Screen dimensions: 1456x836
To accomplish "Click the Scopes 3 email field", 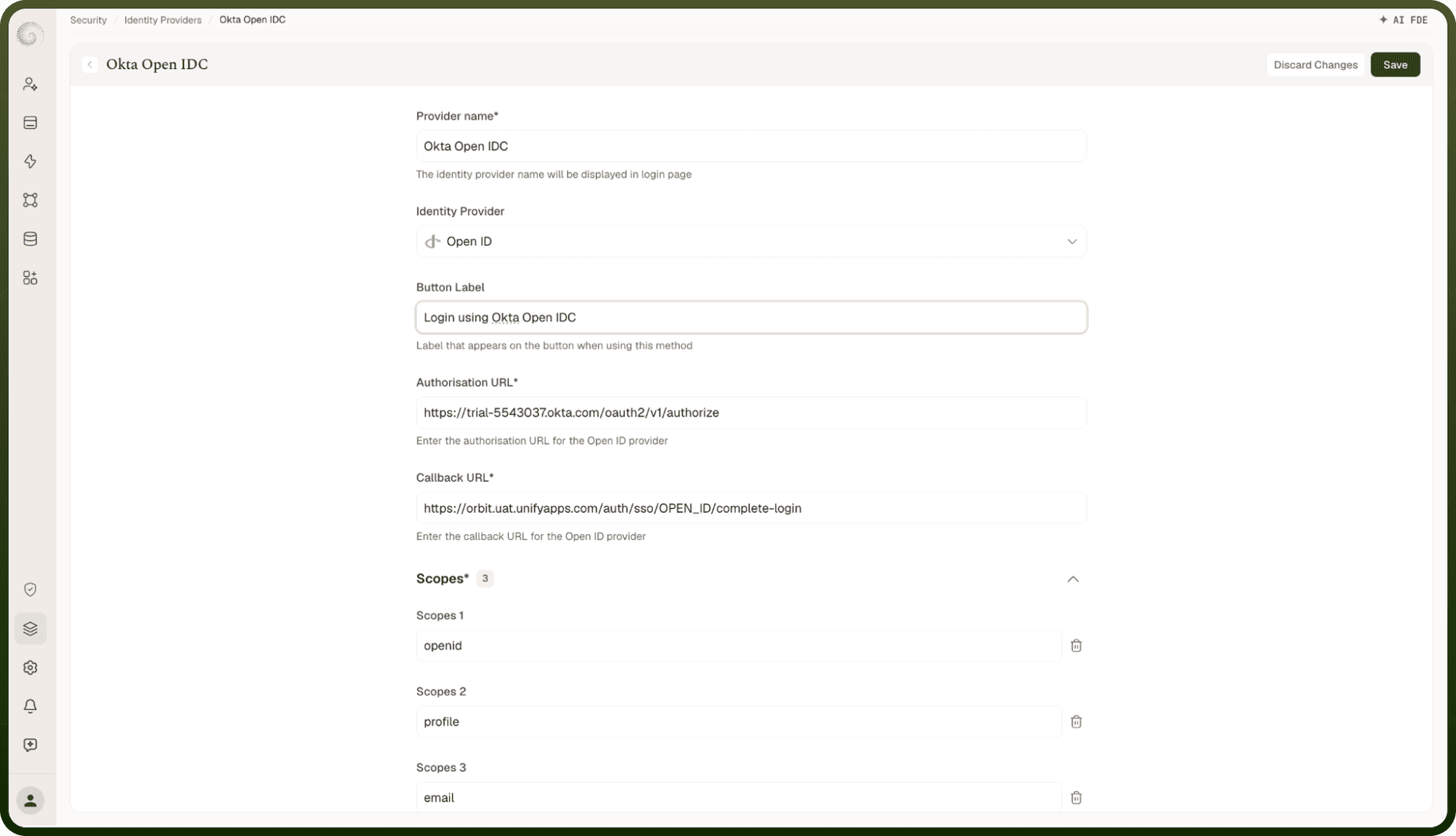I will pyautogui.click(x=739, y=797).
